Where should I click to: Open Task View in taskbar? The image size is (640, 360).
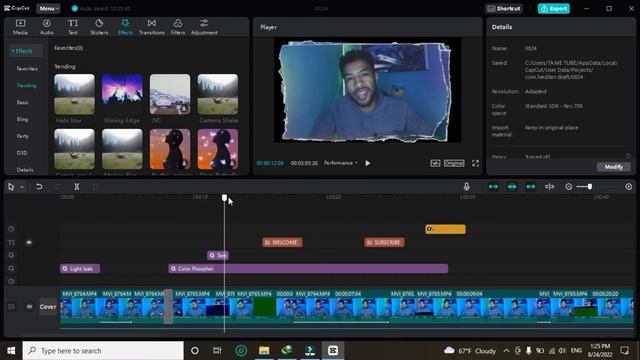[x=217, y=351]
